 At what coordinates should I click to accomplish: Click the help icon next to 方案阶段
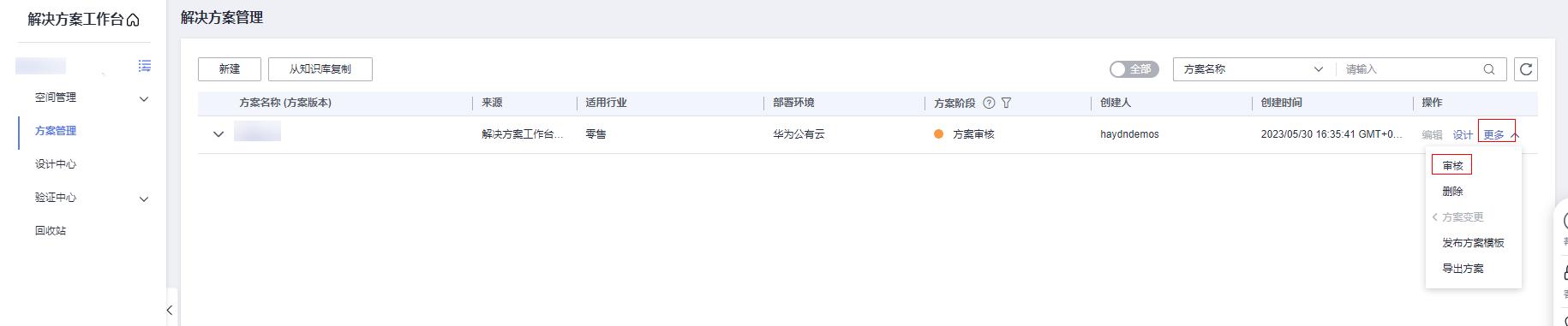coord(989,103)
